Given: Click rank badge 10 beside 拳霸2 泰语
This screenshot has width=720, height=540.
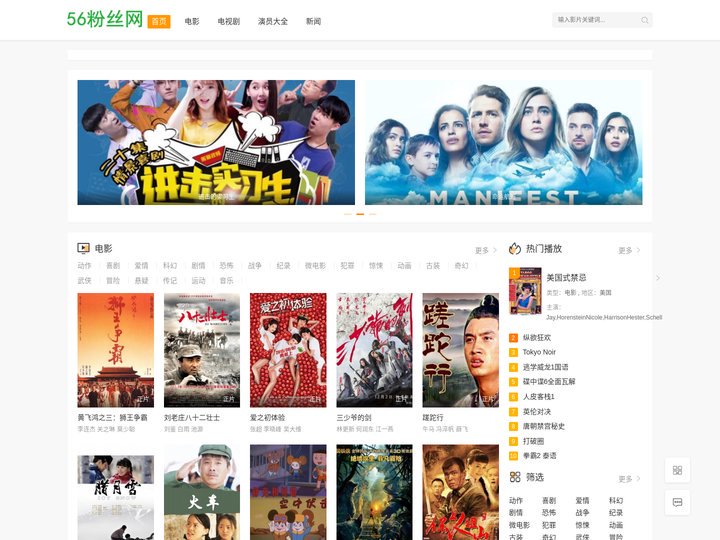Looking at the screenshot, I should (x=513, y=456).
